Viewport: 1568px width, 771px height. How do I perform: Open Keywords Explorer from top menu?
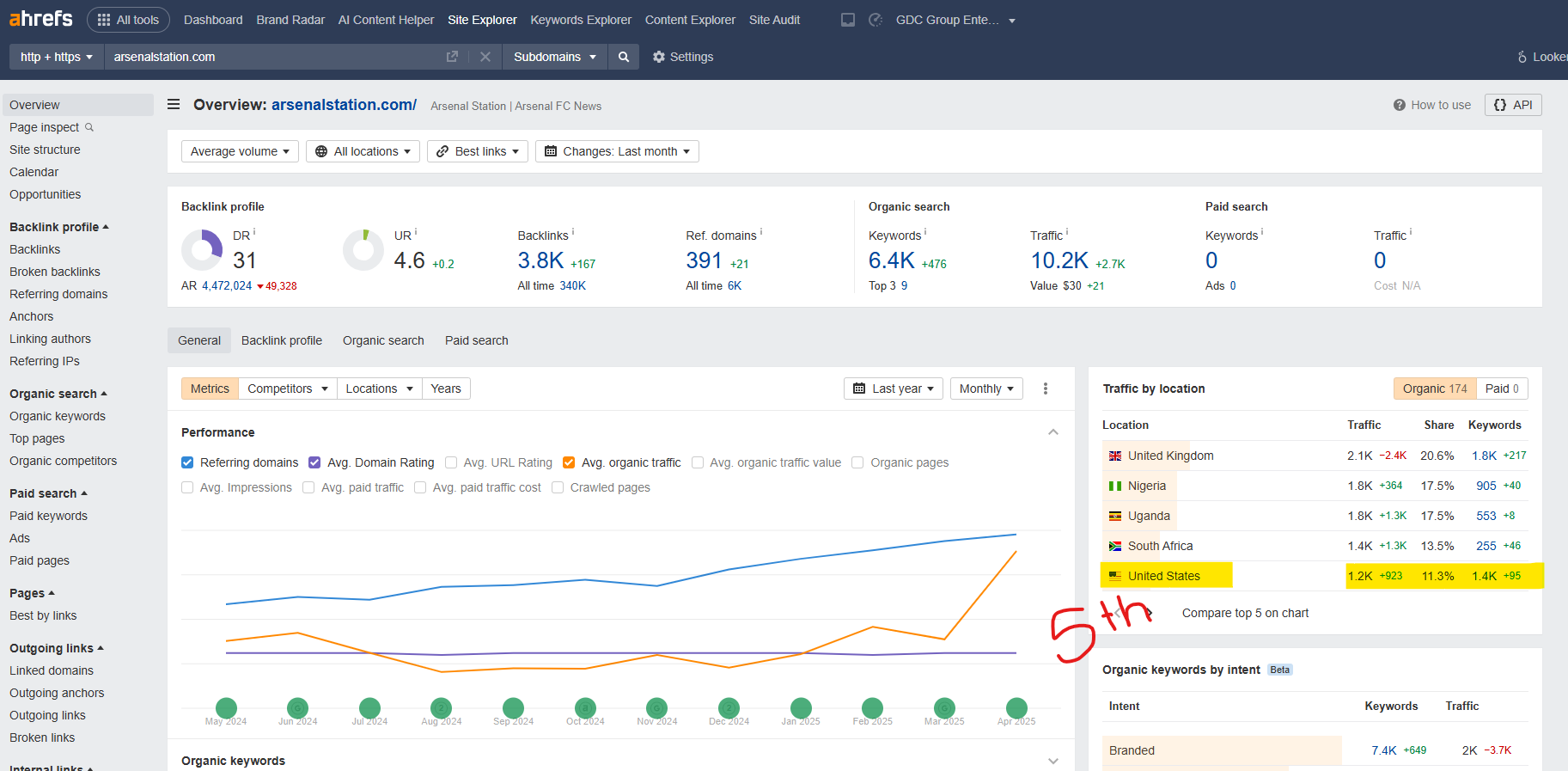(581, 20)
